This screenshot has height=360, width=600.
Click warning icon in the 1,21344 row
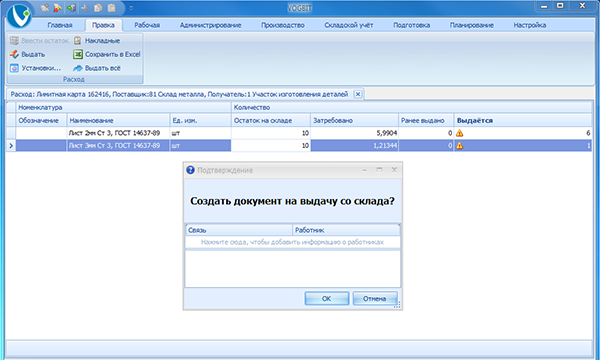coord(460,145)
